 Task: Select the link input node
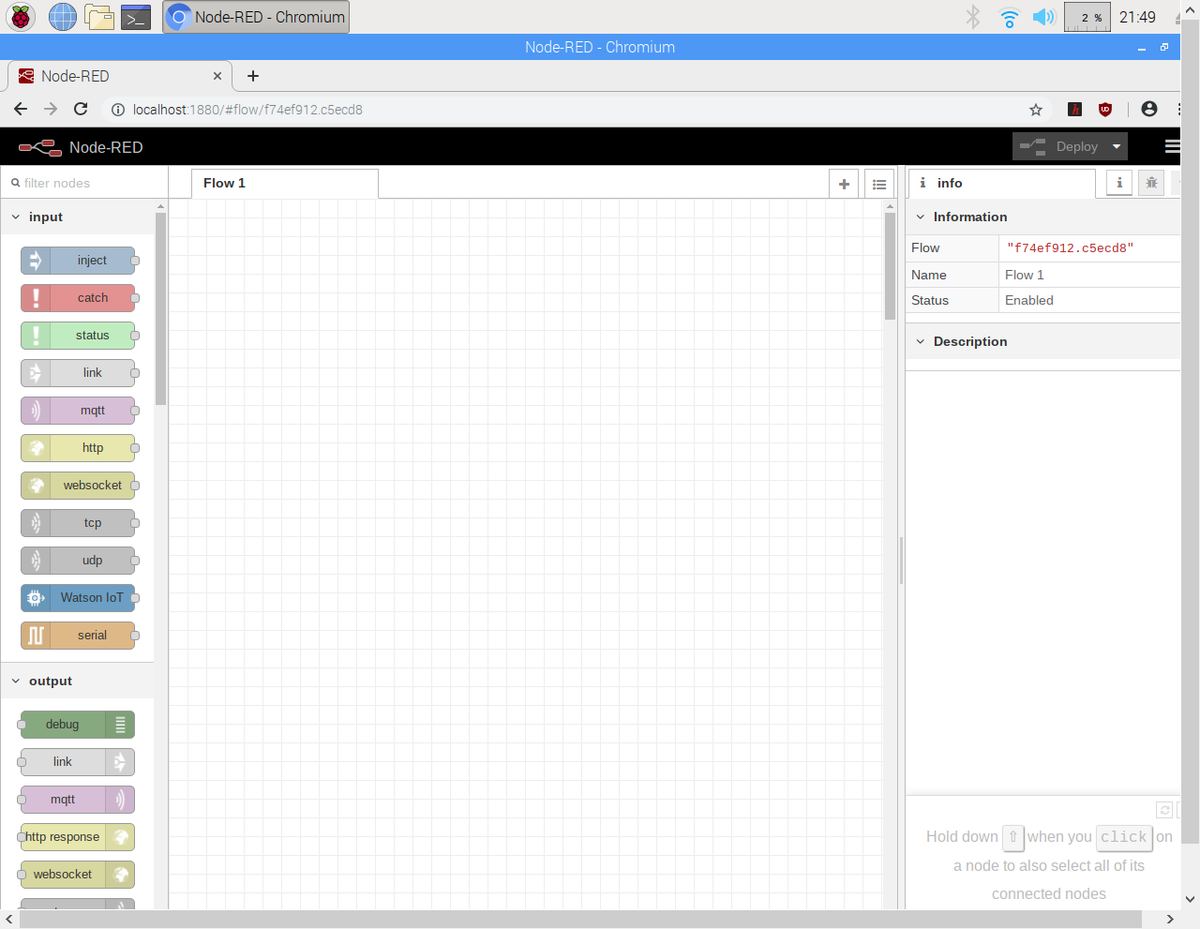(x=77, y=373)
